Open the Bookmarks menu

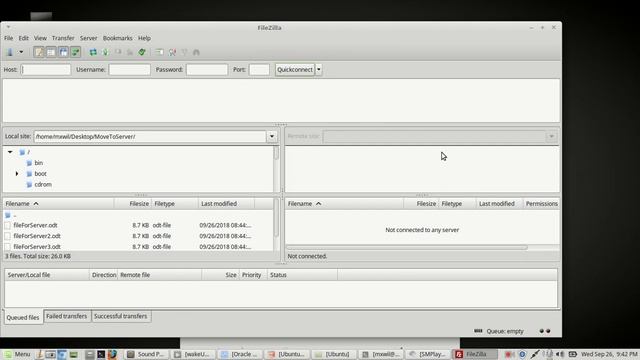click(118, 38)
